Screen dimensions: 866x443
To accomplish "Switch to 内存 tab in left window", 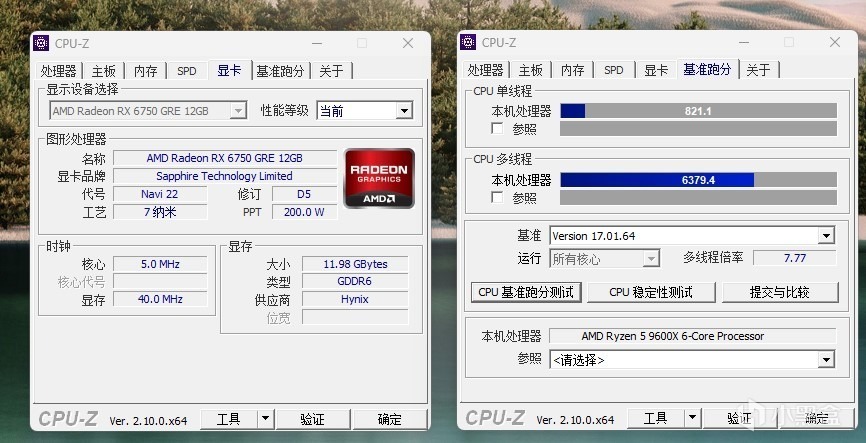I will click(x=146, y=71).
